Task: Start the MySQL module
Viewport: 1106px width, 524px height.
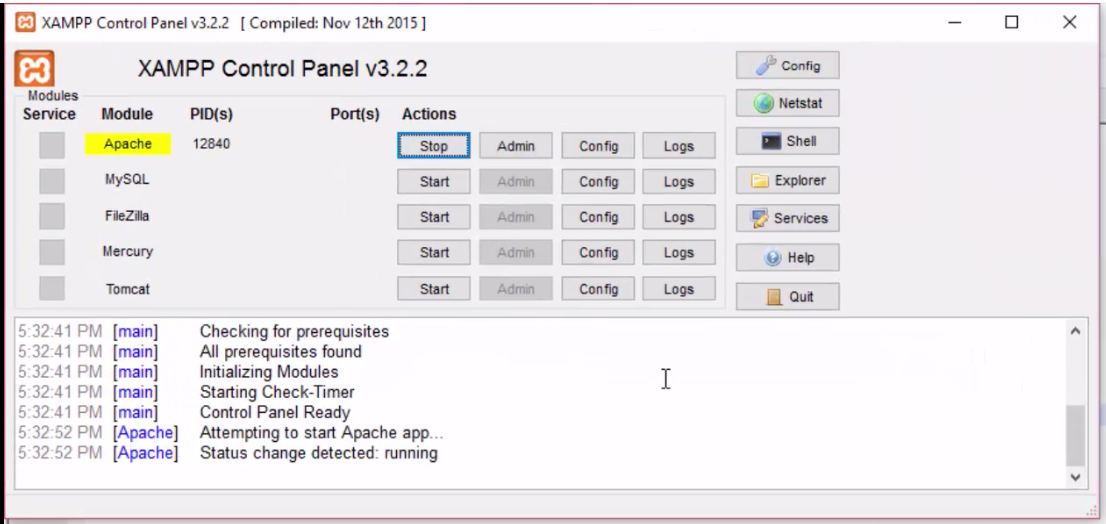Action: pyautogui.click(x=434, y=181)
